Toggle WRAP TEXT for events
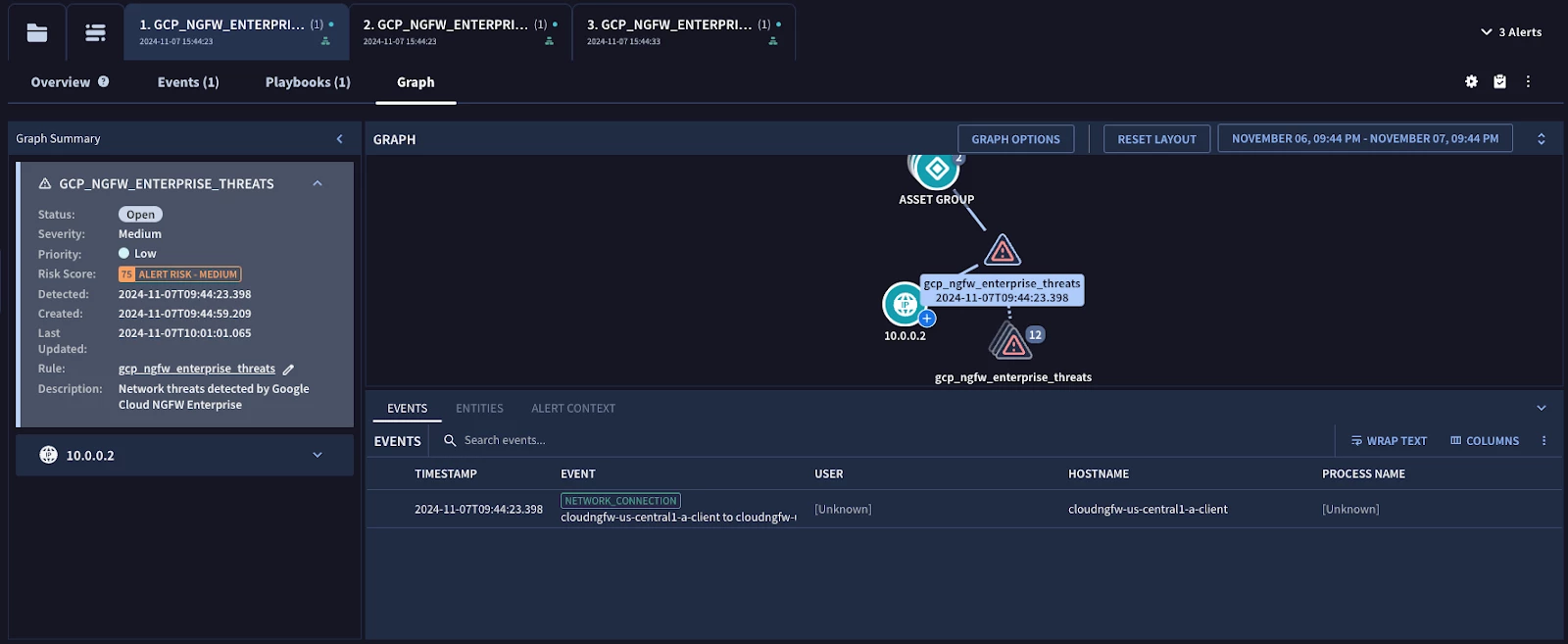Screen dimensions: 1568x644 [1389, 441]
